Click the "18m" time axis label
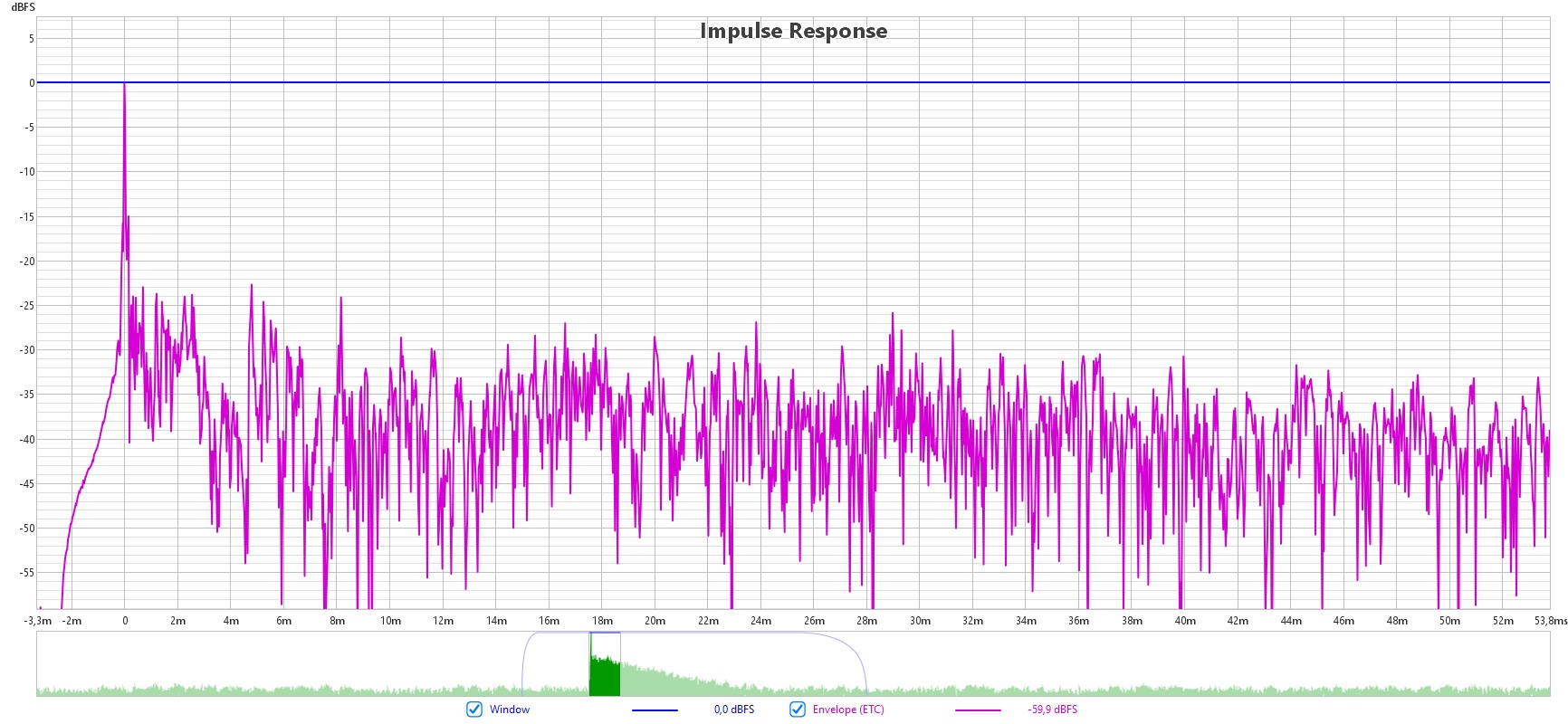The image size is (1568, 724). (x=602, y=621)
